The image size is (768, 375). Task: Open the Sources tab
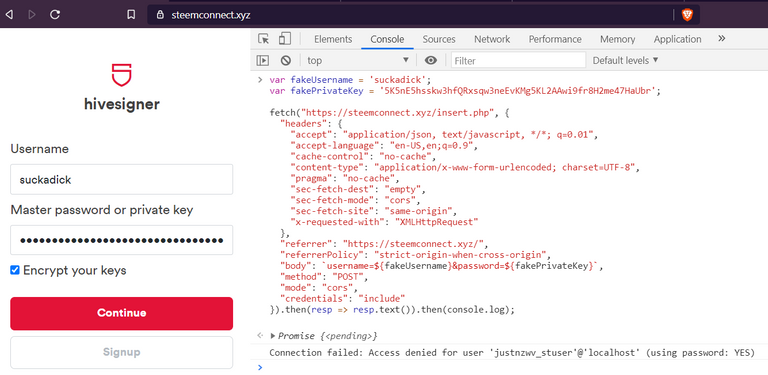[x=439, y=39]
